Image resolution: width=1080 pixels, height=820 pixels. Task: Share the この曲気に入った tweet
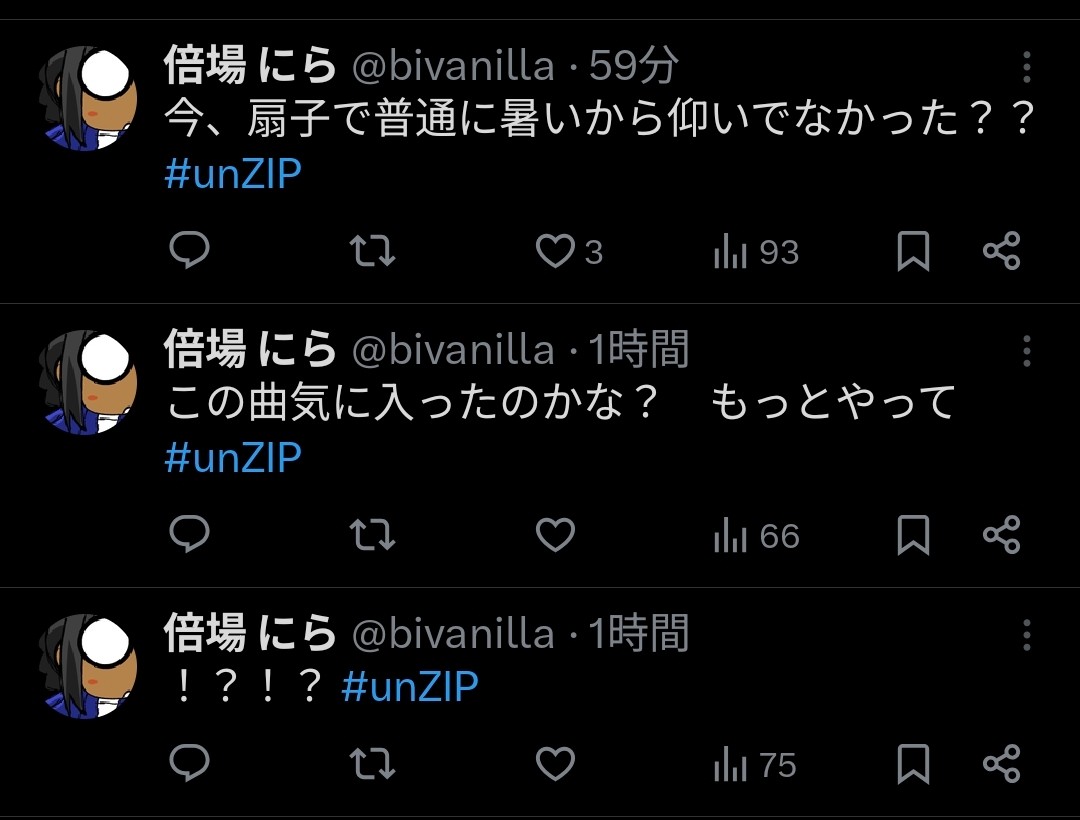1001,536
